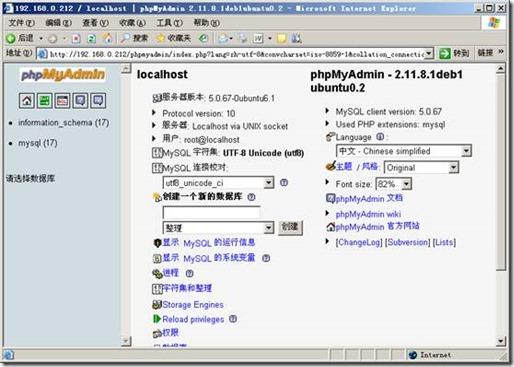Click the Reload privileges link
The image size is (514, 367).
[x=193, y=319]
